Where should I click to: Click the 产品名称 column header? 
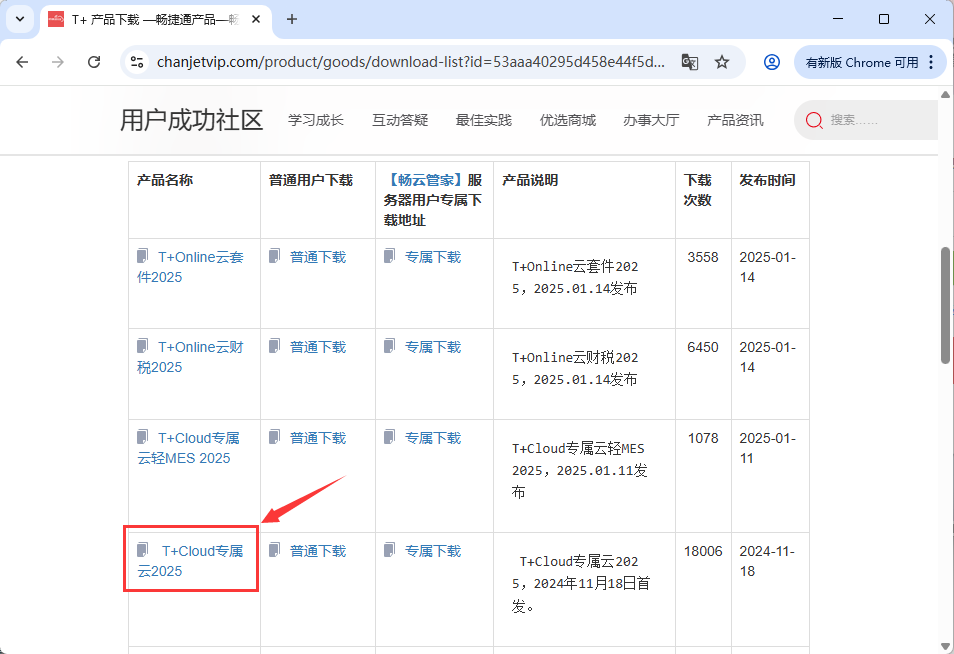click(165, 180)
